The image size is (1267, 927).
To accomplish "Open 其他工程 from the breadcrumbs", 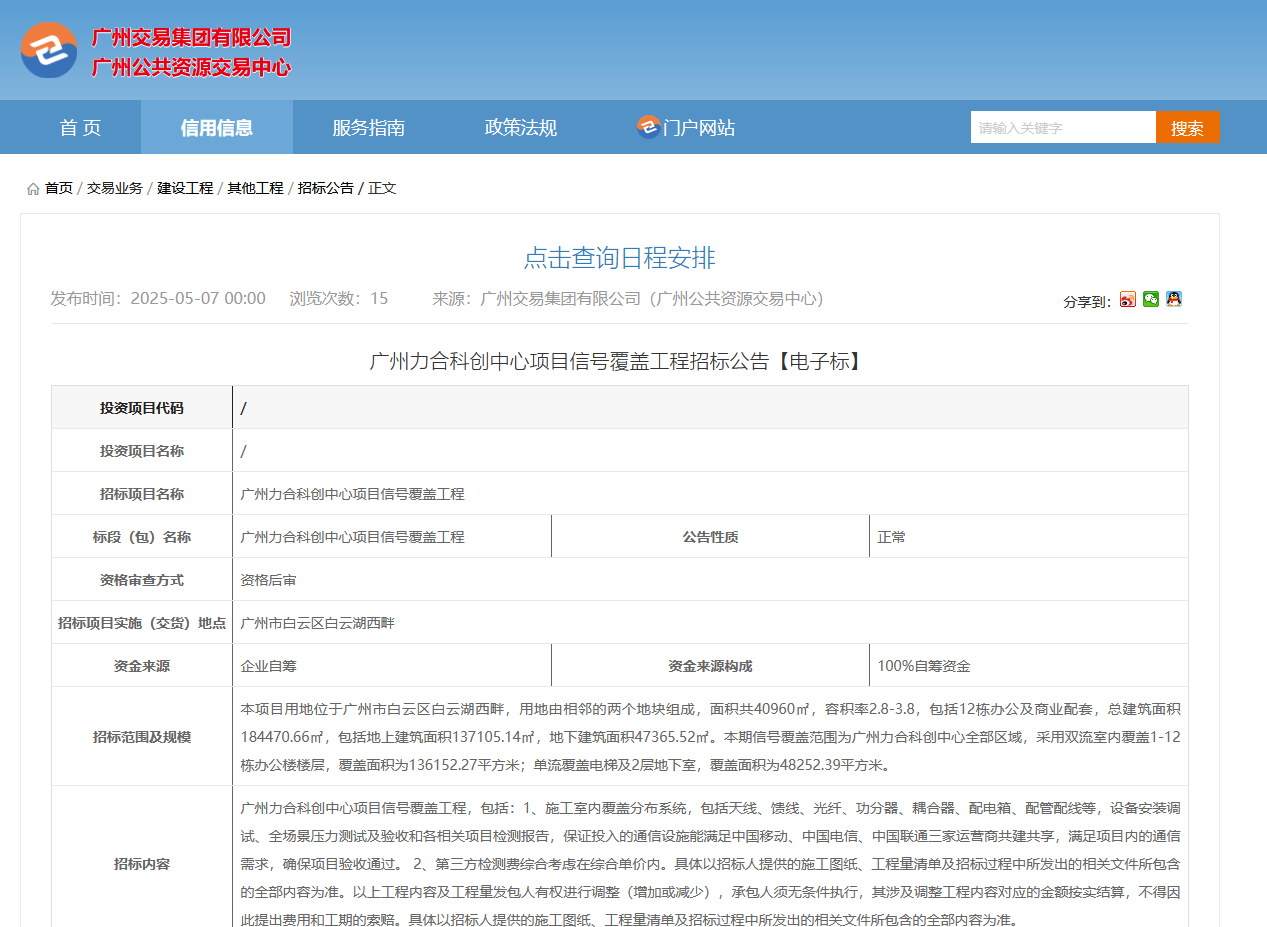I will click(255, 187).
